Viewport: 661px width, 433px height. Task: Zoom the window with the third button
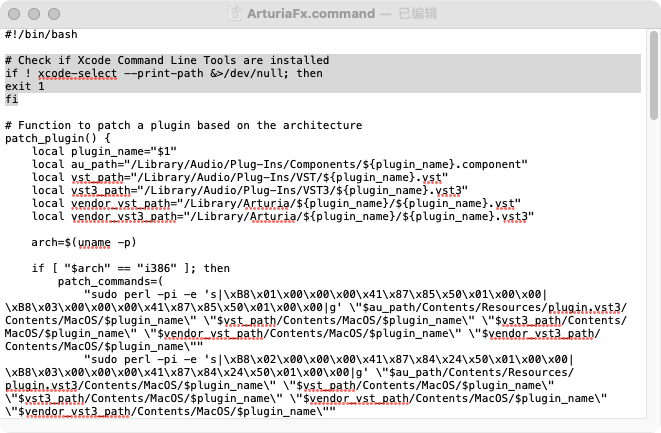pos(54,14)
